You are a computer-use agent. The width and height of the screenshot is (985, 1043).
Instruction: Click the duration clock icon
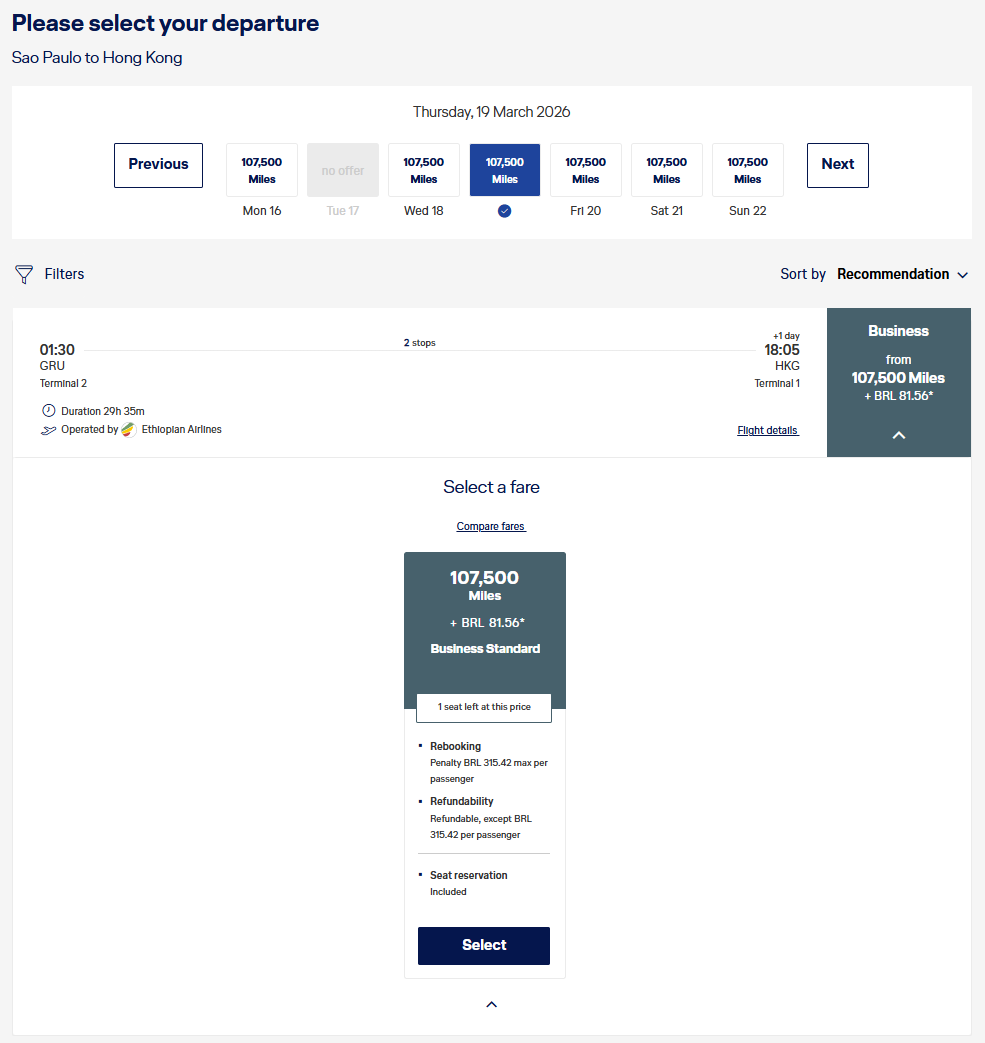coord(48,411)
